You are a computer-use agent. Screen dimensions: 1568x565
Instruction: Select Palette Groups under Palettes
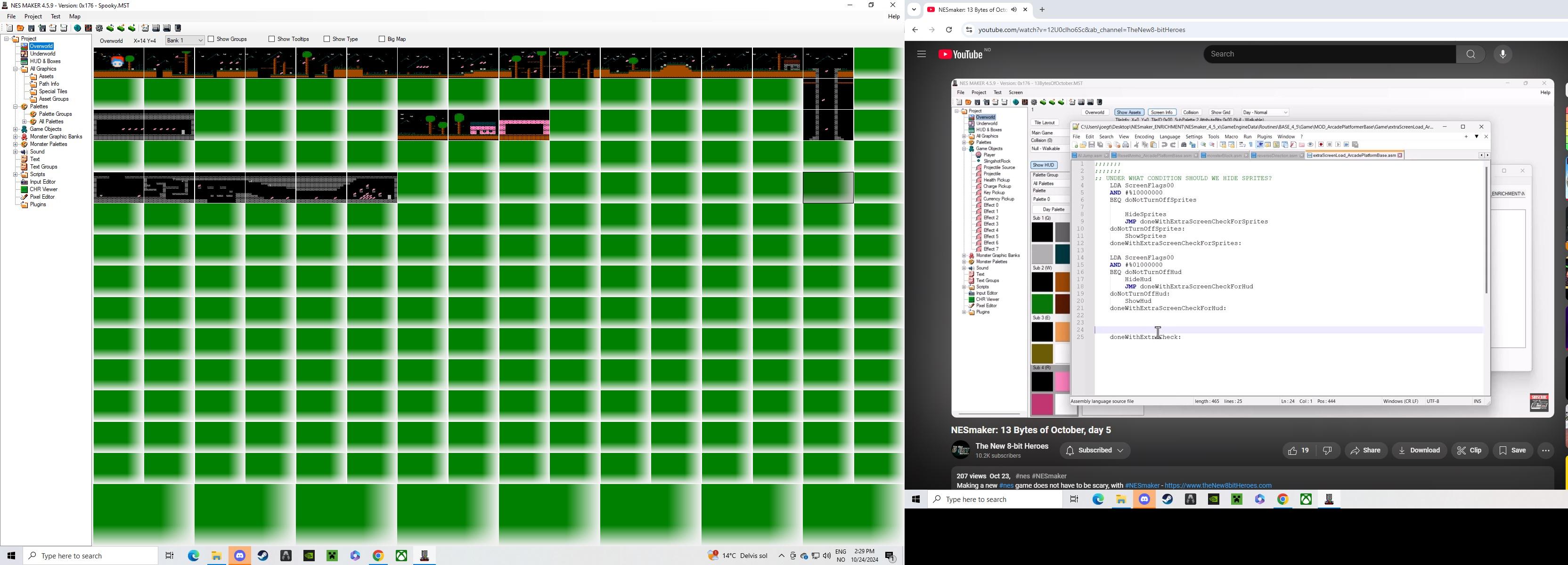pos(56,114)
